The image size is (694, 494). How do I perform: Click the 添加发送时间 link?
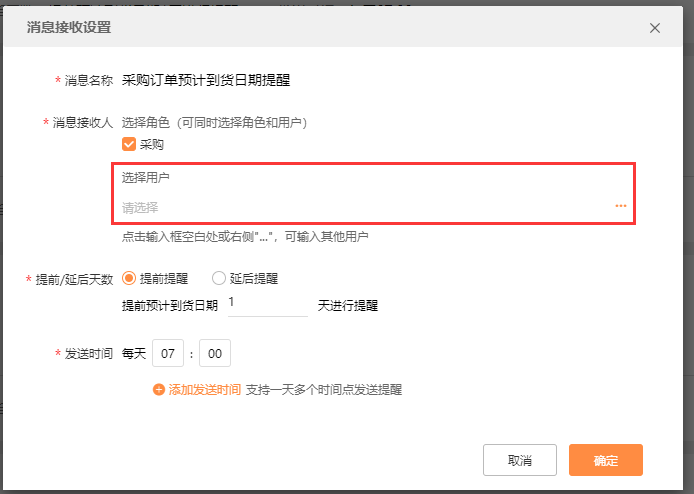[204, 390]
